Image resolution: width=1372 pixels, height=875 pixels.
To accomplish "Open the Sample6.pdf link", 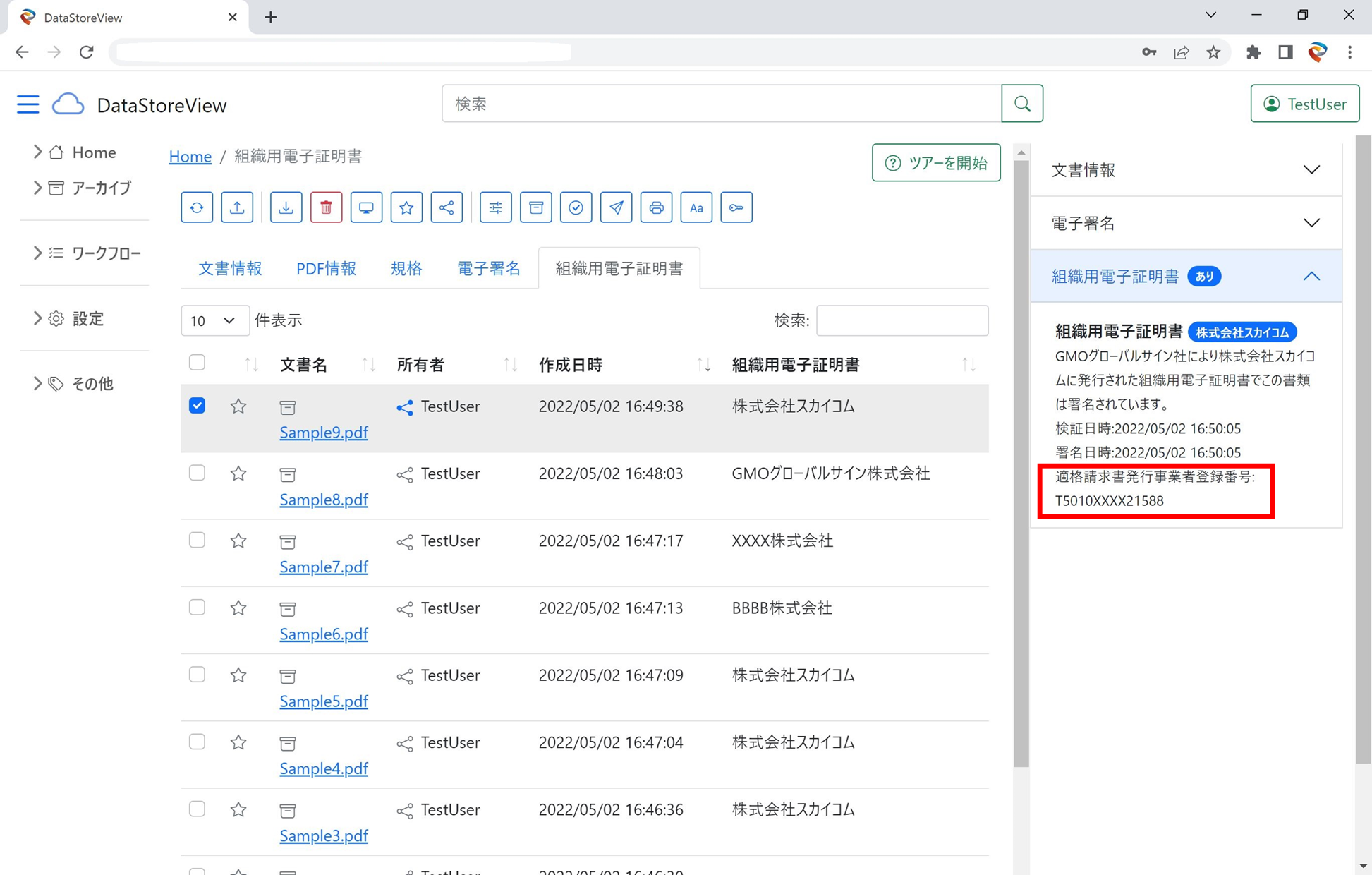I will click(324, 634).
